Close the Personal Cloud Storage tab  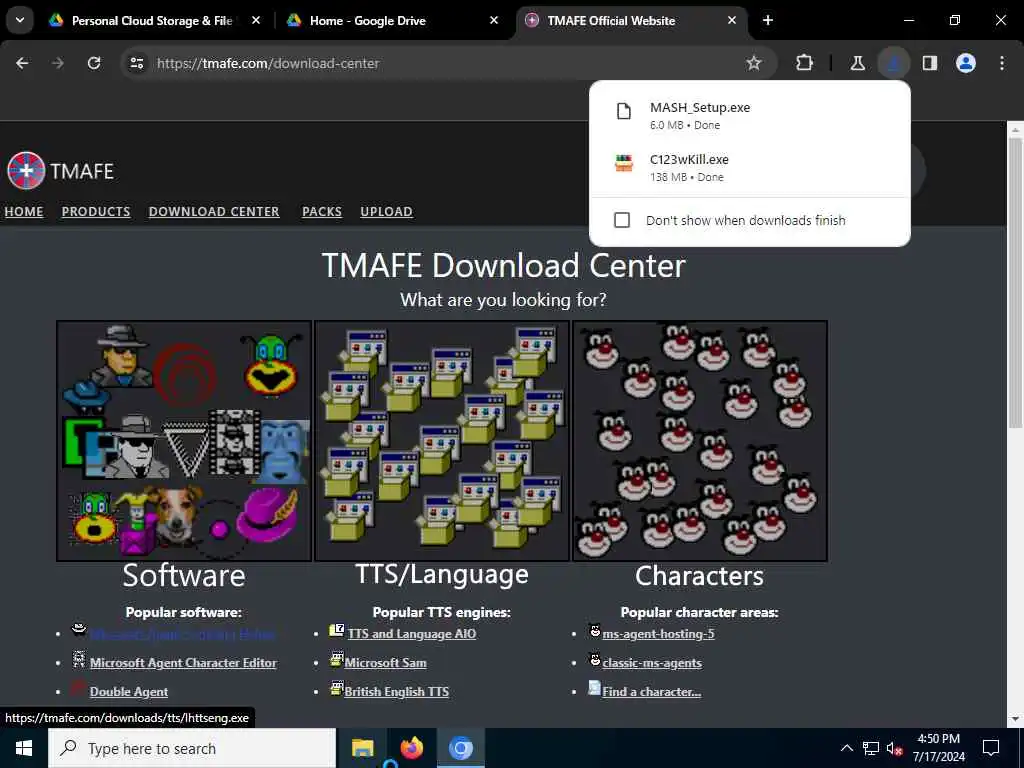tap(256, 20)
